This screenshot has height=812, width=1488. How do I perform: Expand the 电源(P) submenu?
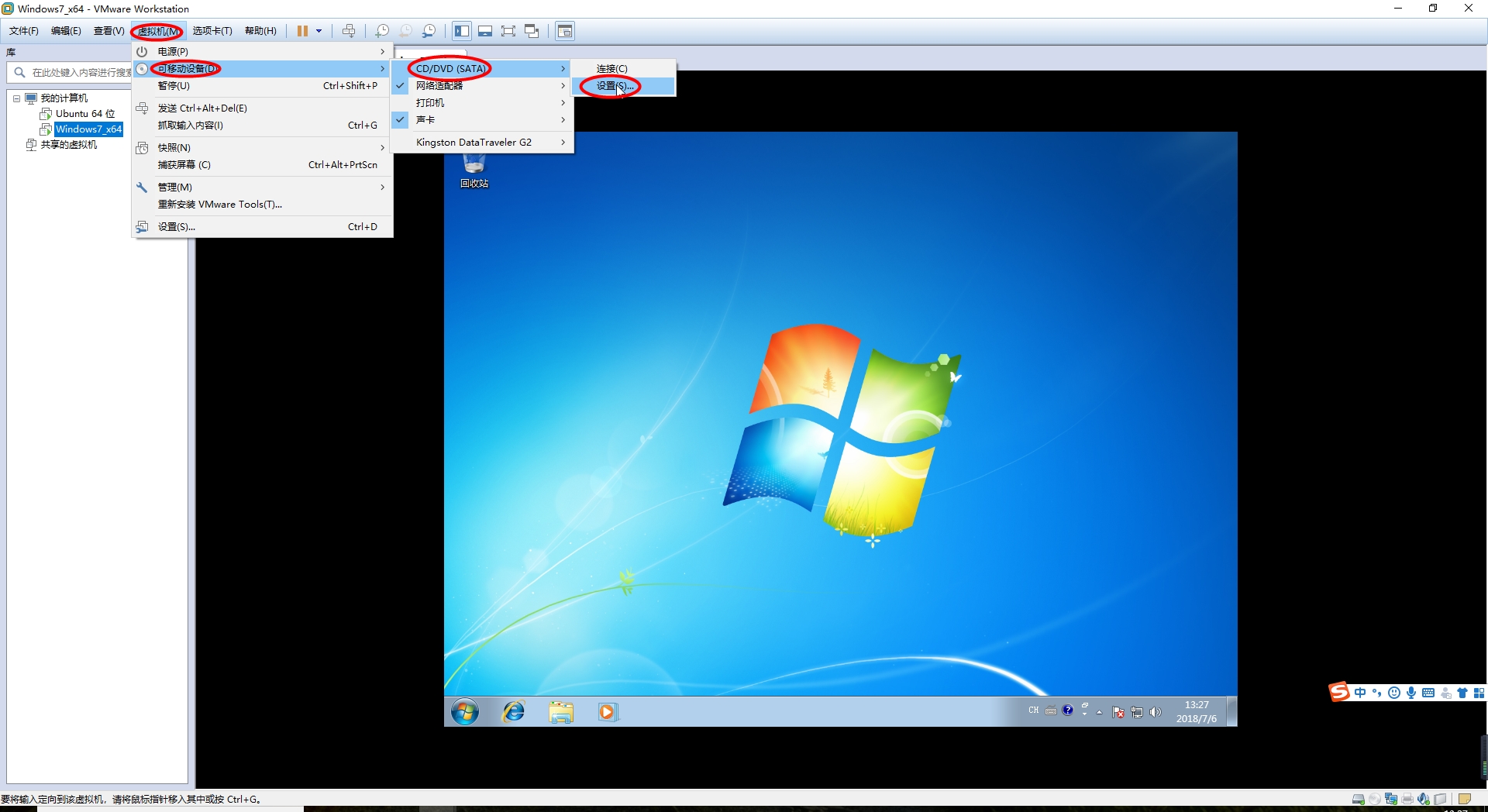click(263, 51)
